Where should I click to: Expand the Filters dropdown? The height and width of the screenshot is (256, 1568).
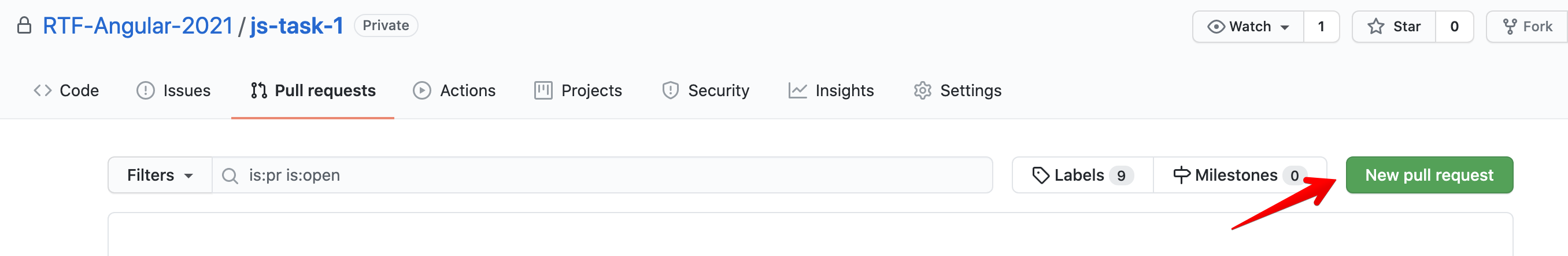[160, 175]
